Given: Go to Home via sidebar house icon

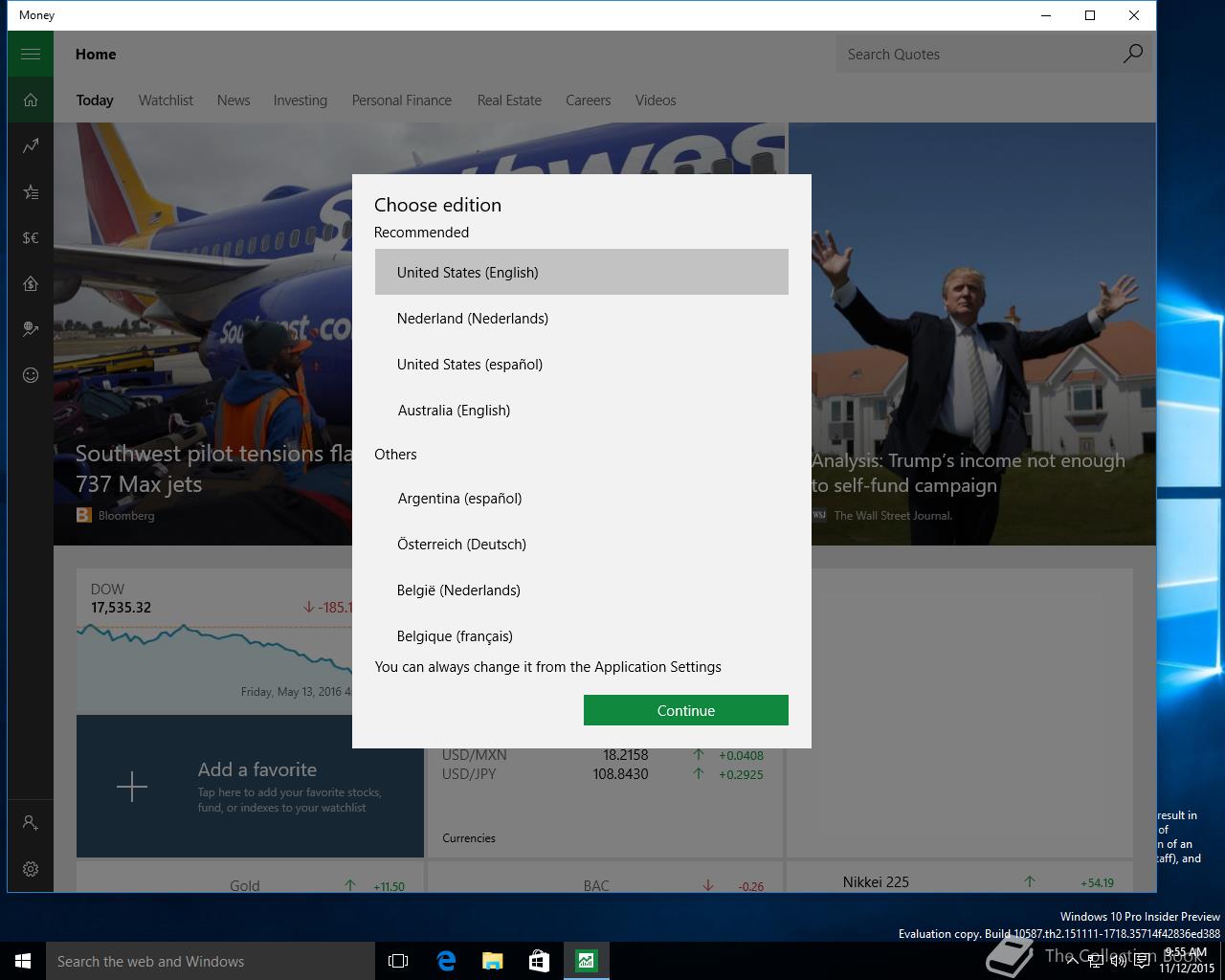Looking at the screenshot, I should [x=31, y=100].
